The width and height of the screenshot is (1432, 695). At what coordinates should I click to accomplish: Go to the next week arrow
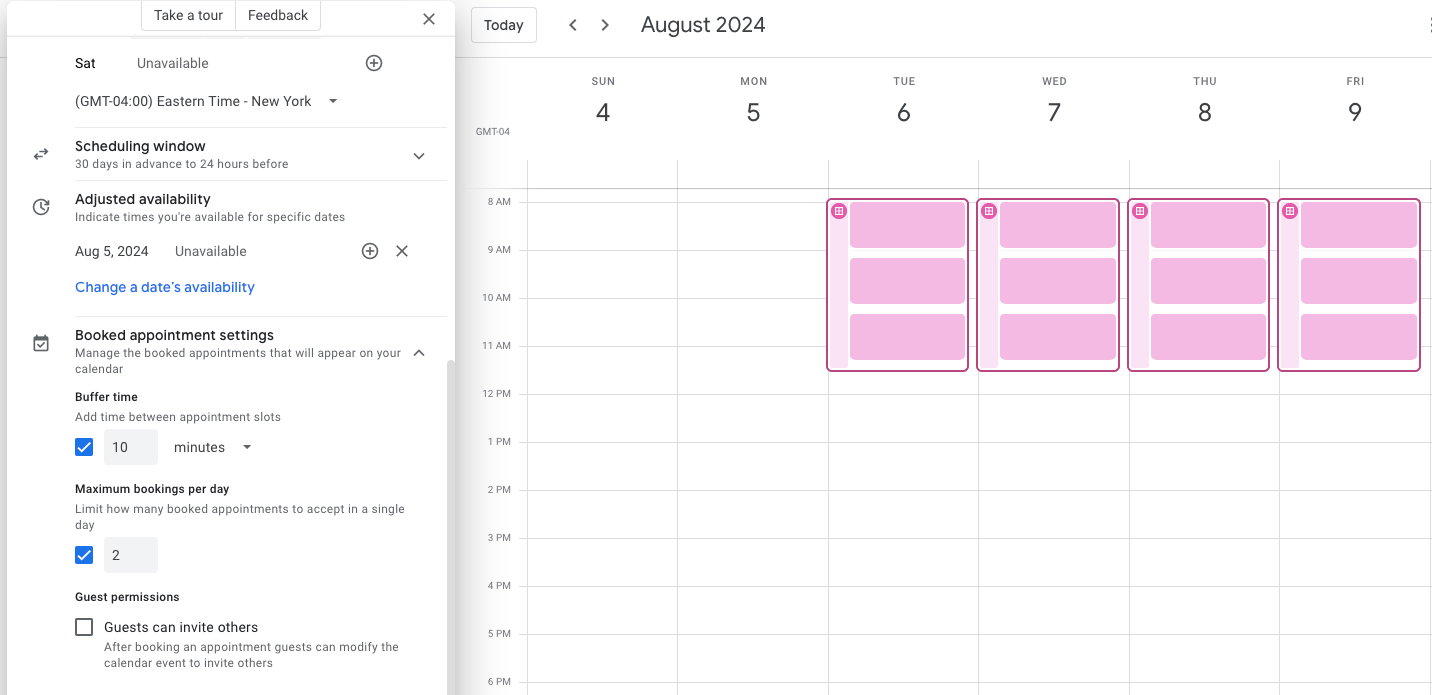pyautogui.click(x=605, y=25)
